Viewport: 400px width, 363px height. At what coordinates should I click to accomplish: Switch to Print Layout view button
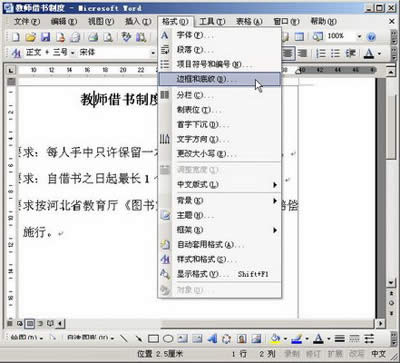click(30, 323)
